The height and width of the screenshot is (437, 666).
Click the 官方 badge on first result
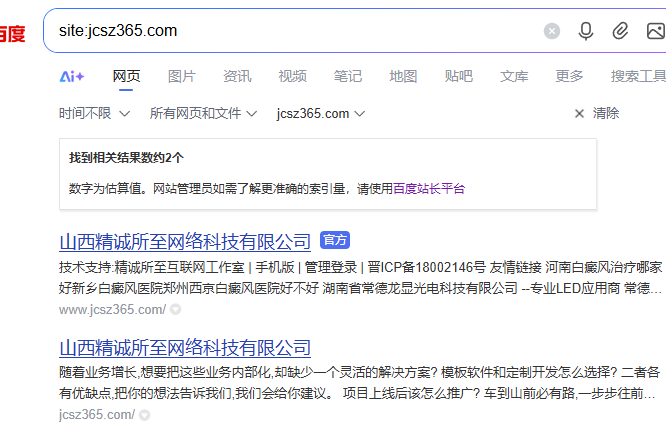[335, 240]
